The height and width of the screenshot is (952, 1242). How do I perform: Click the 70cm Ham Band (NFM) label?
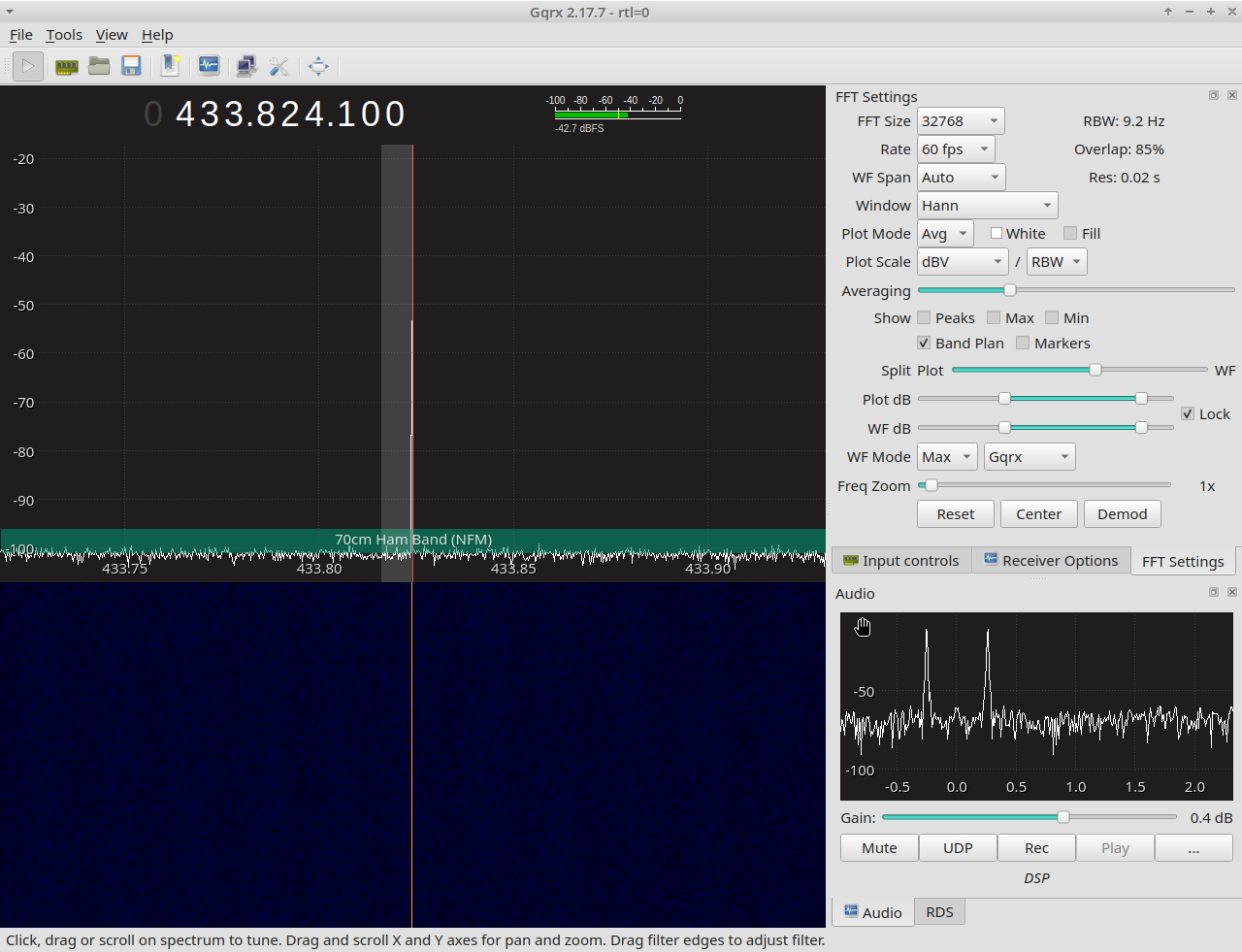click(x=413, y=540)
